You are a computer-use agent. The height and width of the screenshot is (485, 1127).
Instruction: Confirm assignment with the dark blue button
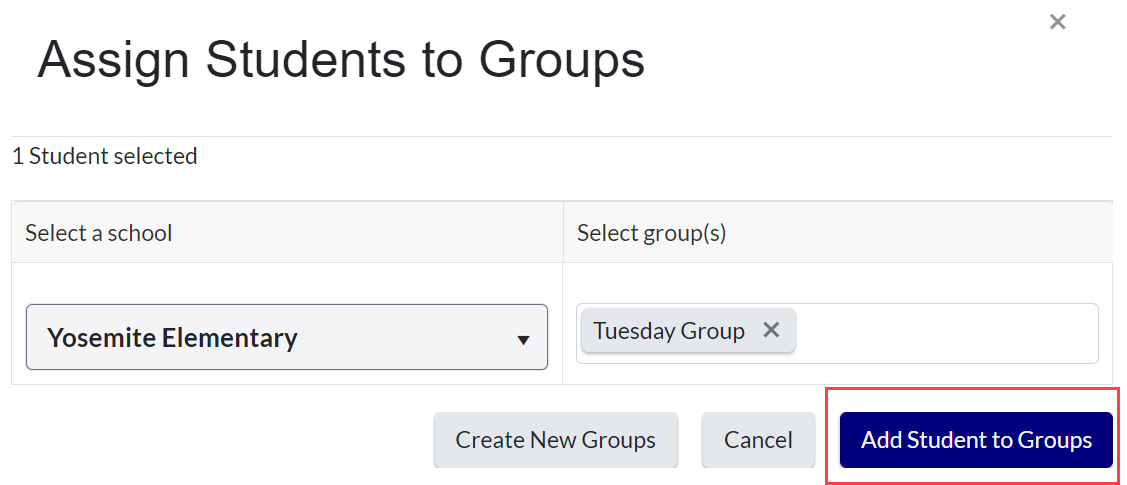976,440
